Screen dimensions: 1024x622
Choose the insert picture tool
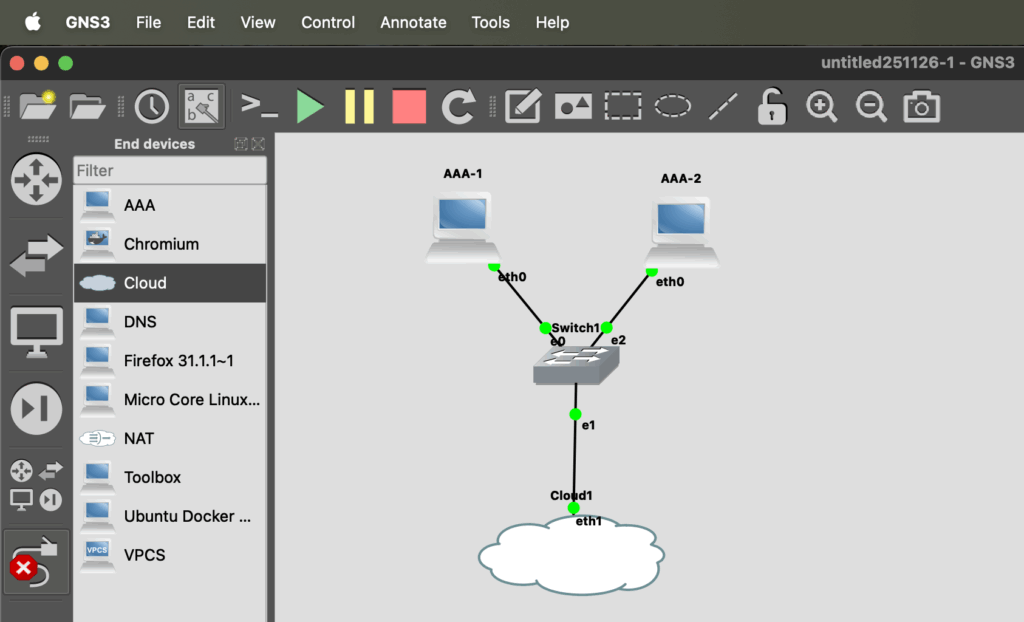coord(573,106)
